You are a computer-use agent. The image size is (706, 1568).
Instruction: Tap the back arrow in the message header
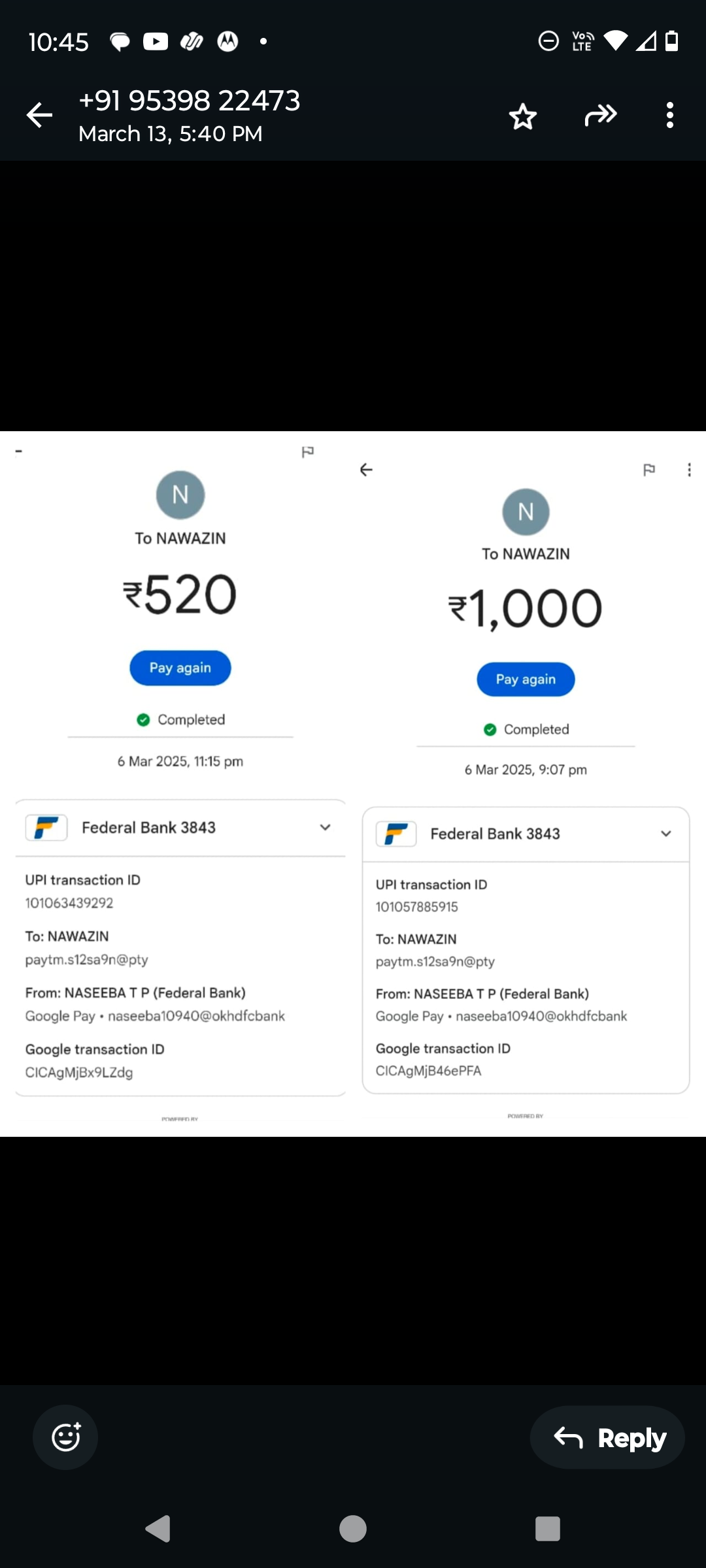click(39, 116)
